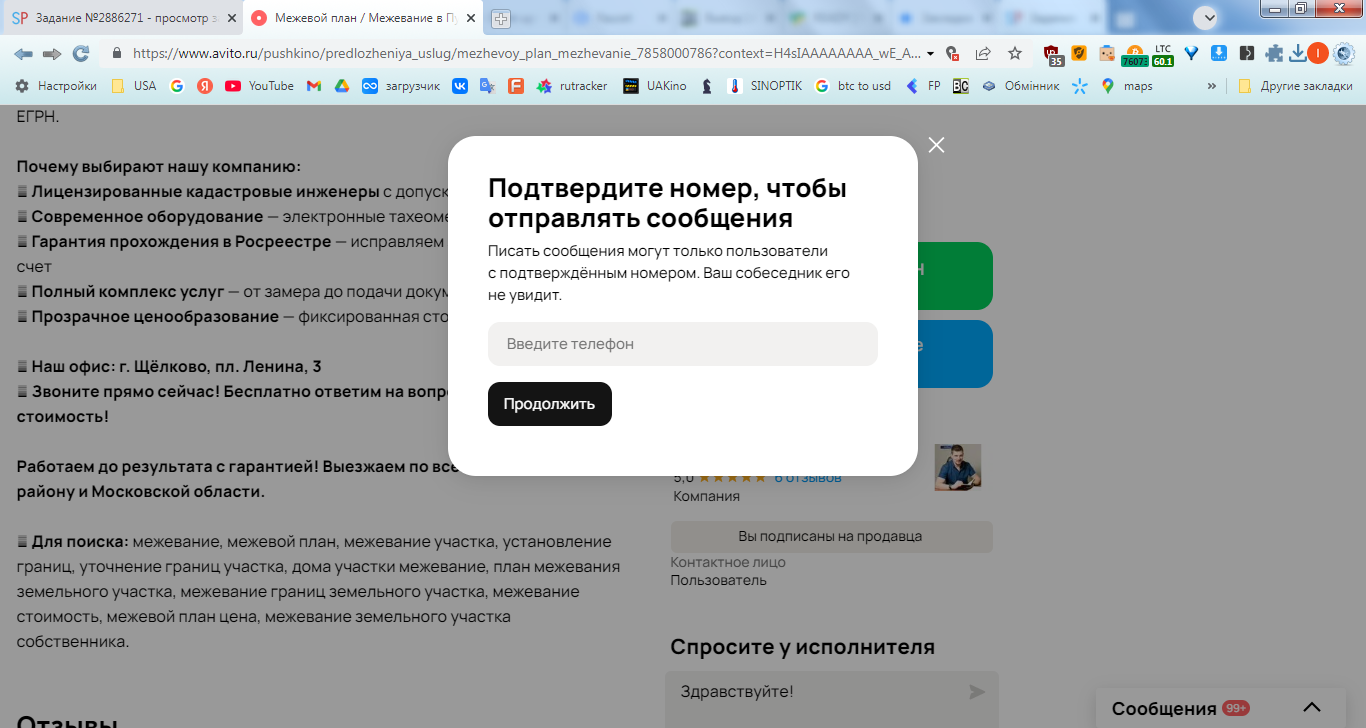Viewport: 1366px width, 728px height.
Task: Open the browser extensions puzzle icon
Action: tap(1274, 53)
